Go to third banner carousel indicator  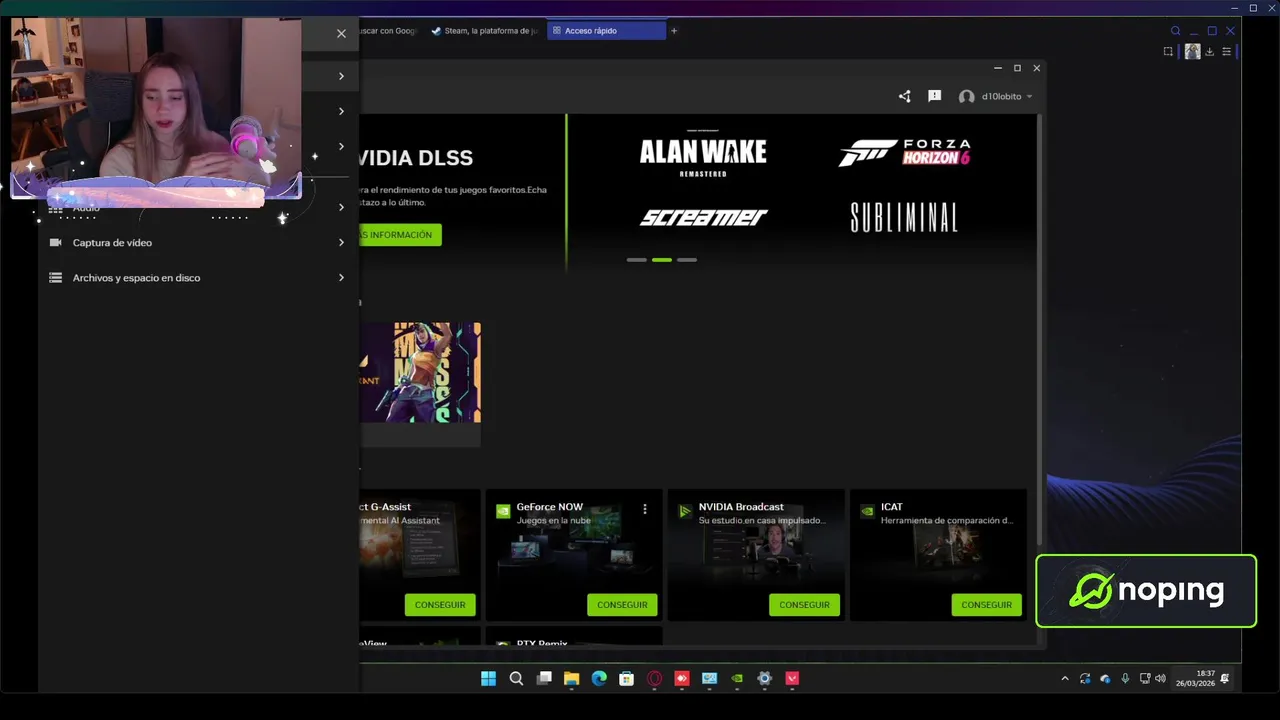pos(686,260)
